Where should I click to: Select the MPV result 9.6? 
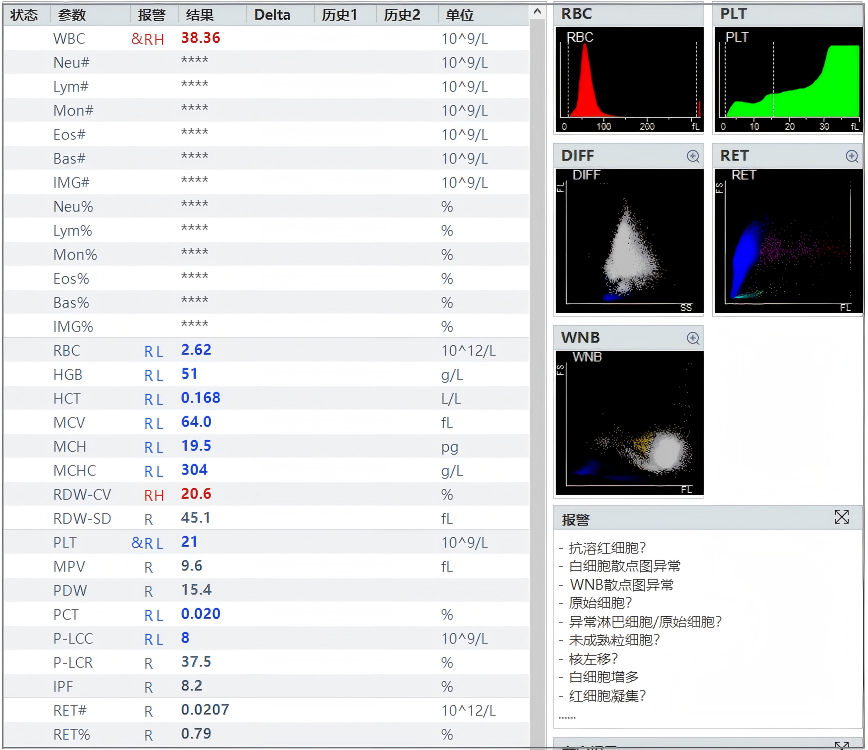(192, 566)
